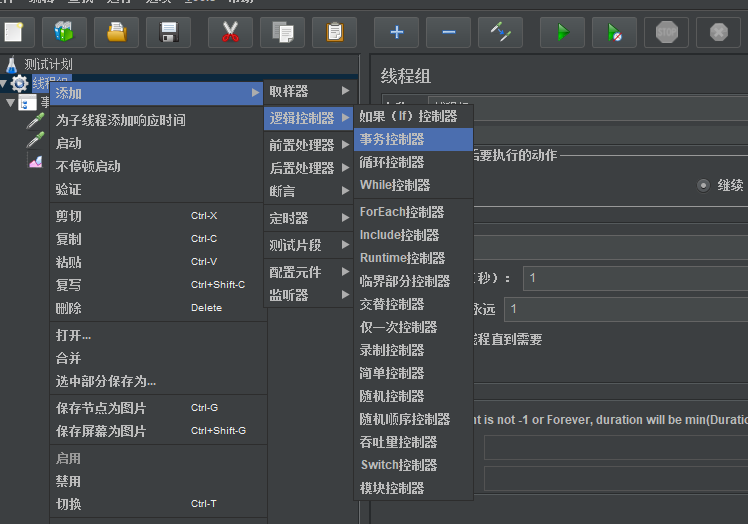Choose Switch控制器 from the submenu
The image size is (748, 524).
pos(414,465)
